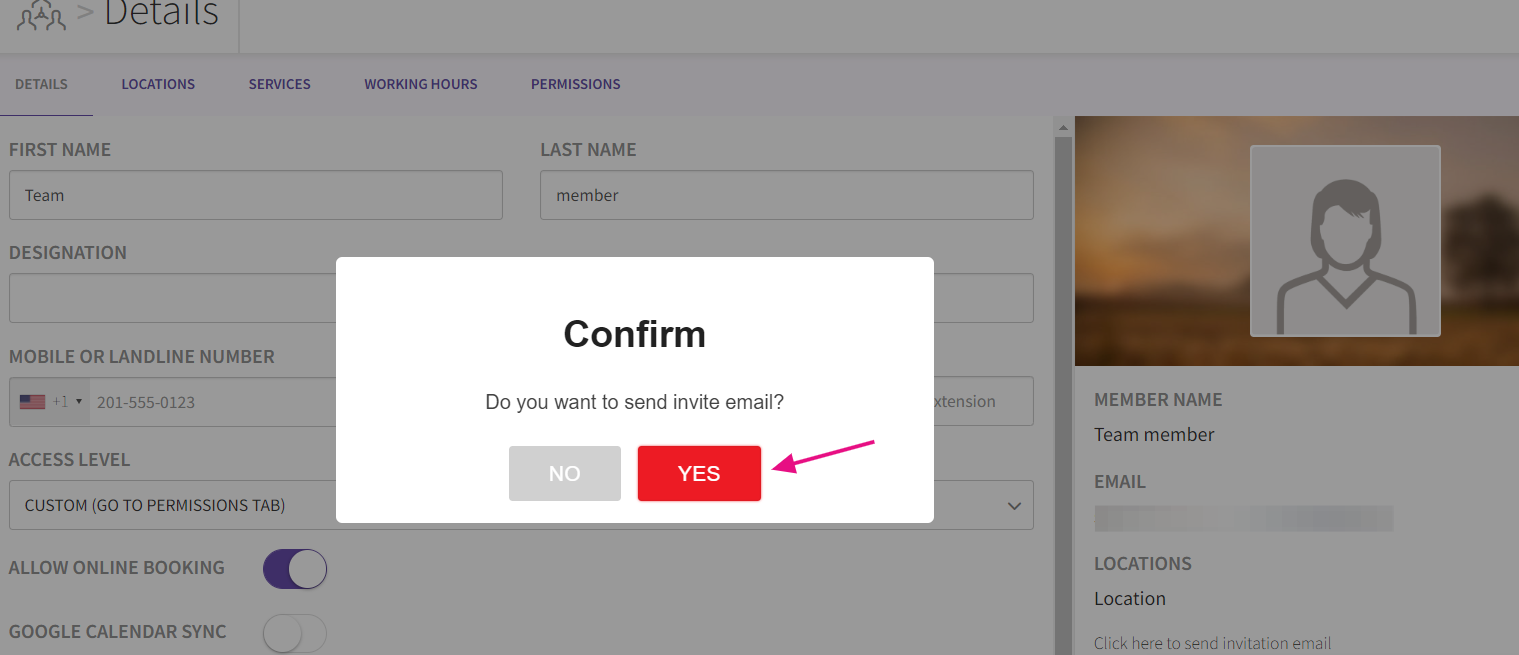Click the team members icon in header

[x=41, y=16]
